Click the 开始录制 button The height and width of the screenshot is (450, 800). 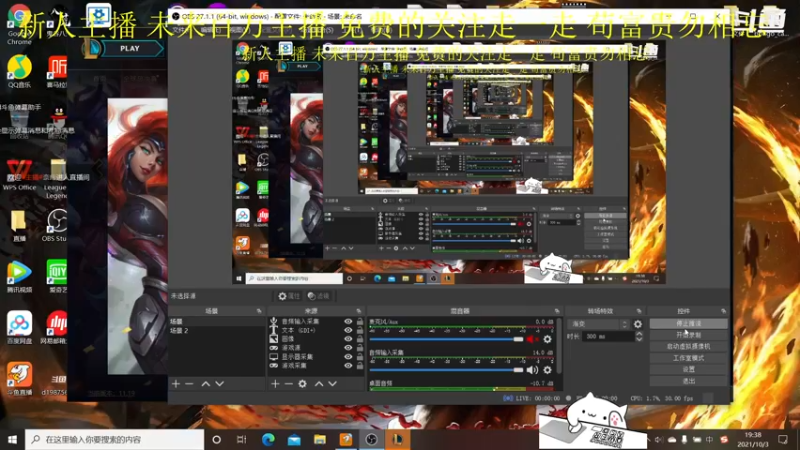tap(688, 335)
